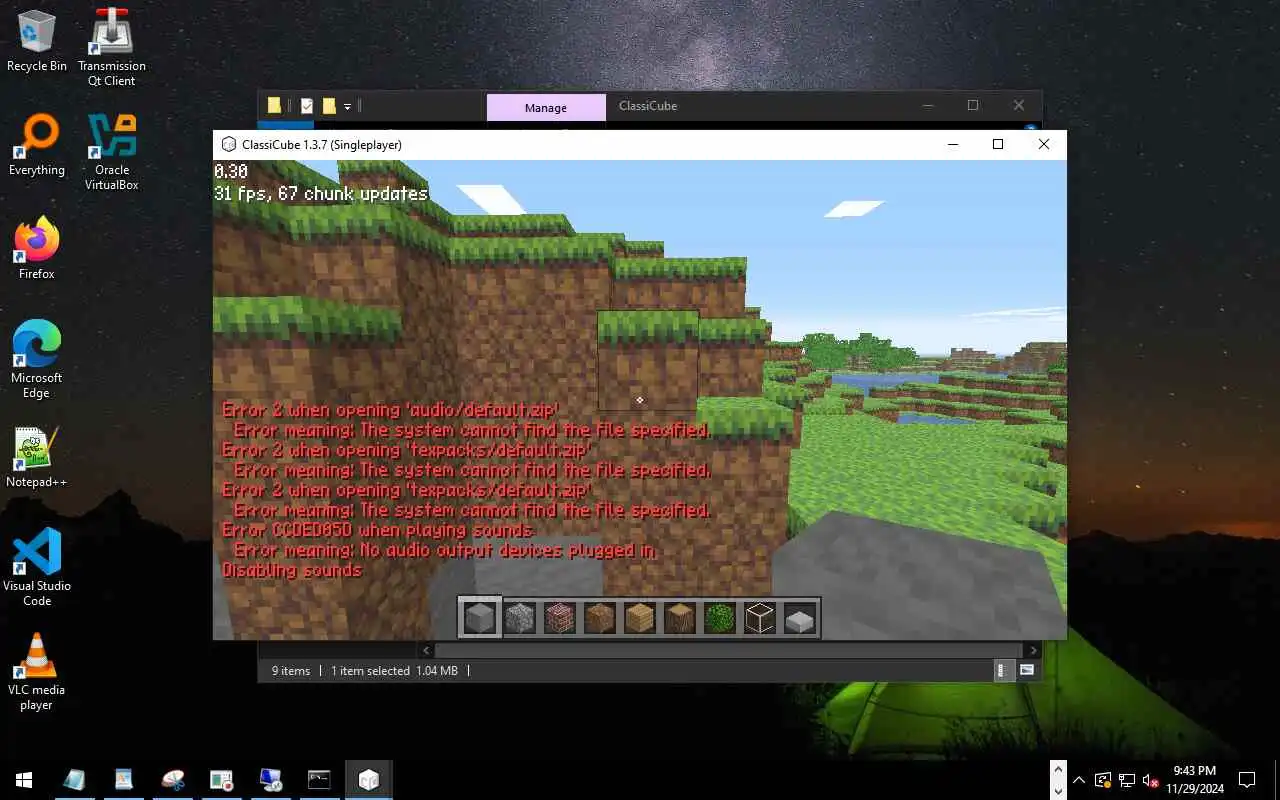Maximize the ClassiCube game window
1280x800 pixels.
click(997, 144)
